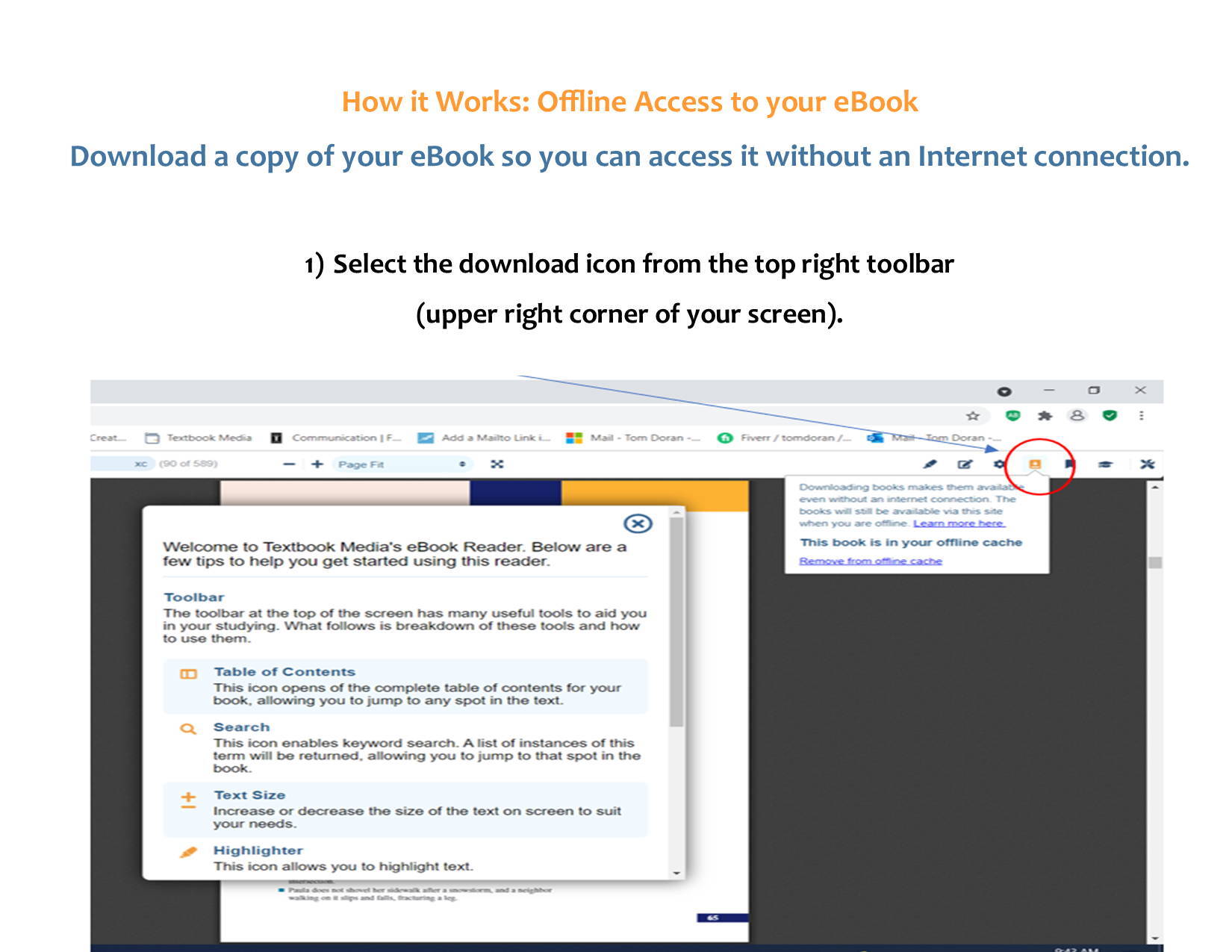Zoom in with the plus icon
1232x952 pixels.
click(317, 464)
